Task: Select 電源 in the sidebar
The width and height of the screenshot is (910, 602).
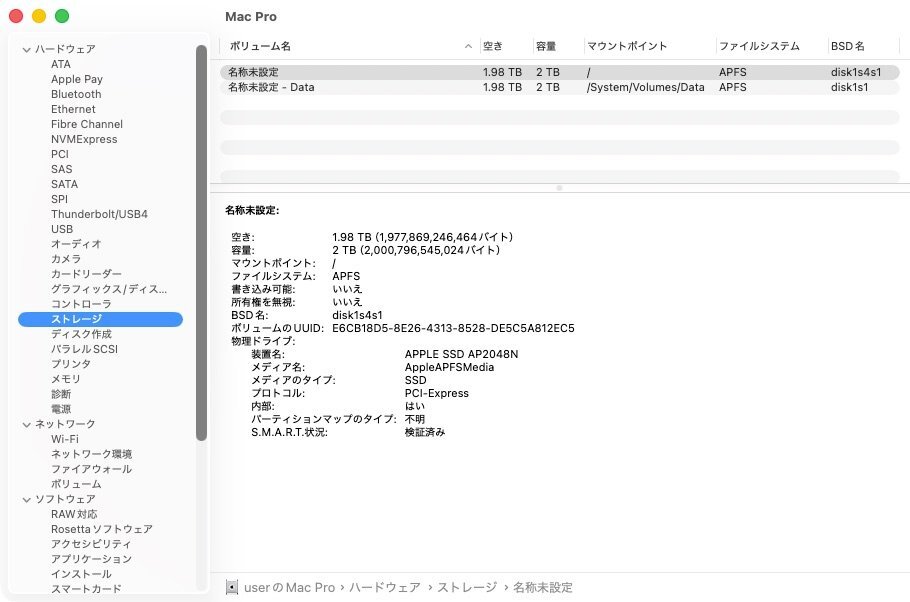Action: click(60, 409)
